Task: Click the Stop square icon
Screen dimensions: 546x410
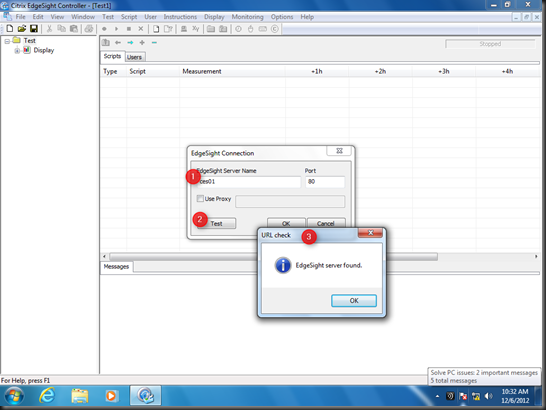Action: pos(128,29)
